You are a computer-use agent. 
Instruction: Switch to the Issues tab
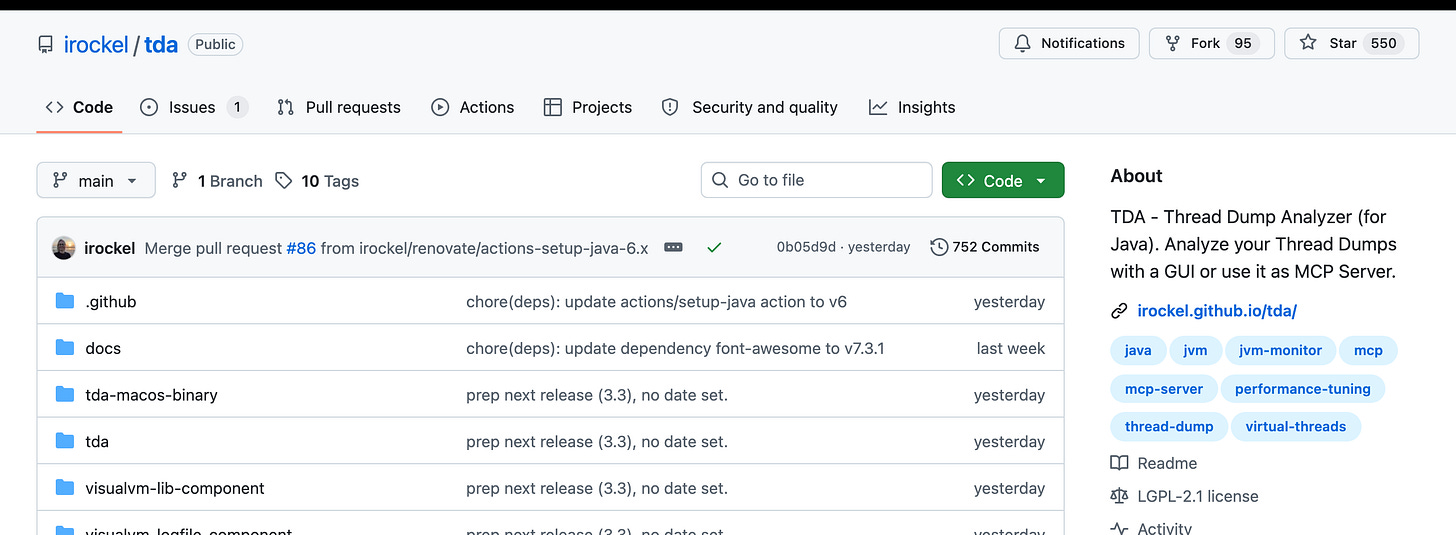[x=194, y=107]
